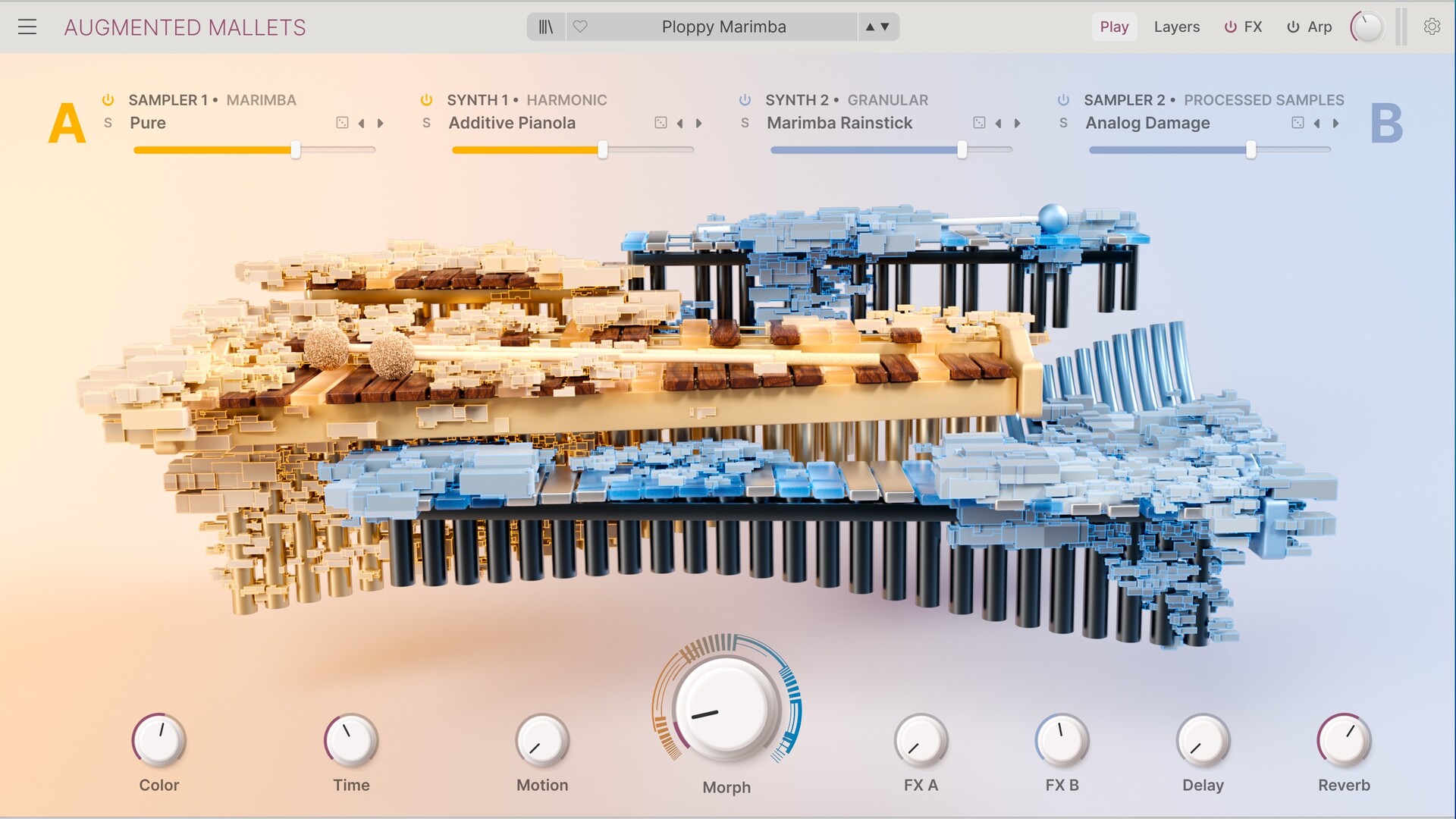Image resolution: width=1456 pixels, height=819 pixels.
Task: Solo the Synth 1 layer
Action: [x=426, y=123]
